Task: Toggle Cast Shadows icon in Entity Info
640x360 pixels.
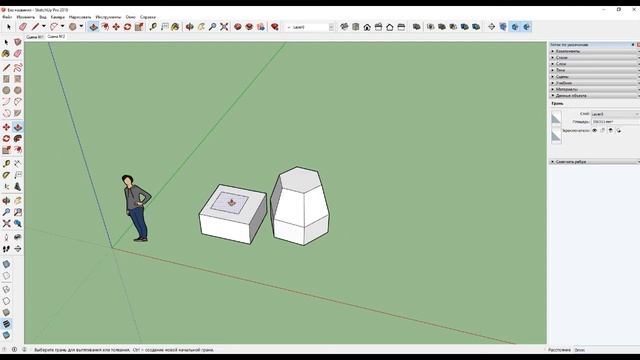Action: (619, 130)
